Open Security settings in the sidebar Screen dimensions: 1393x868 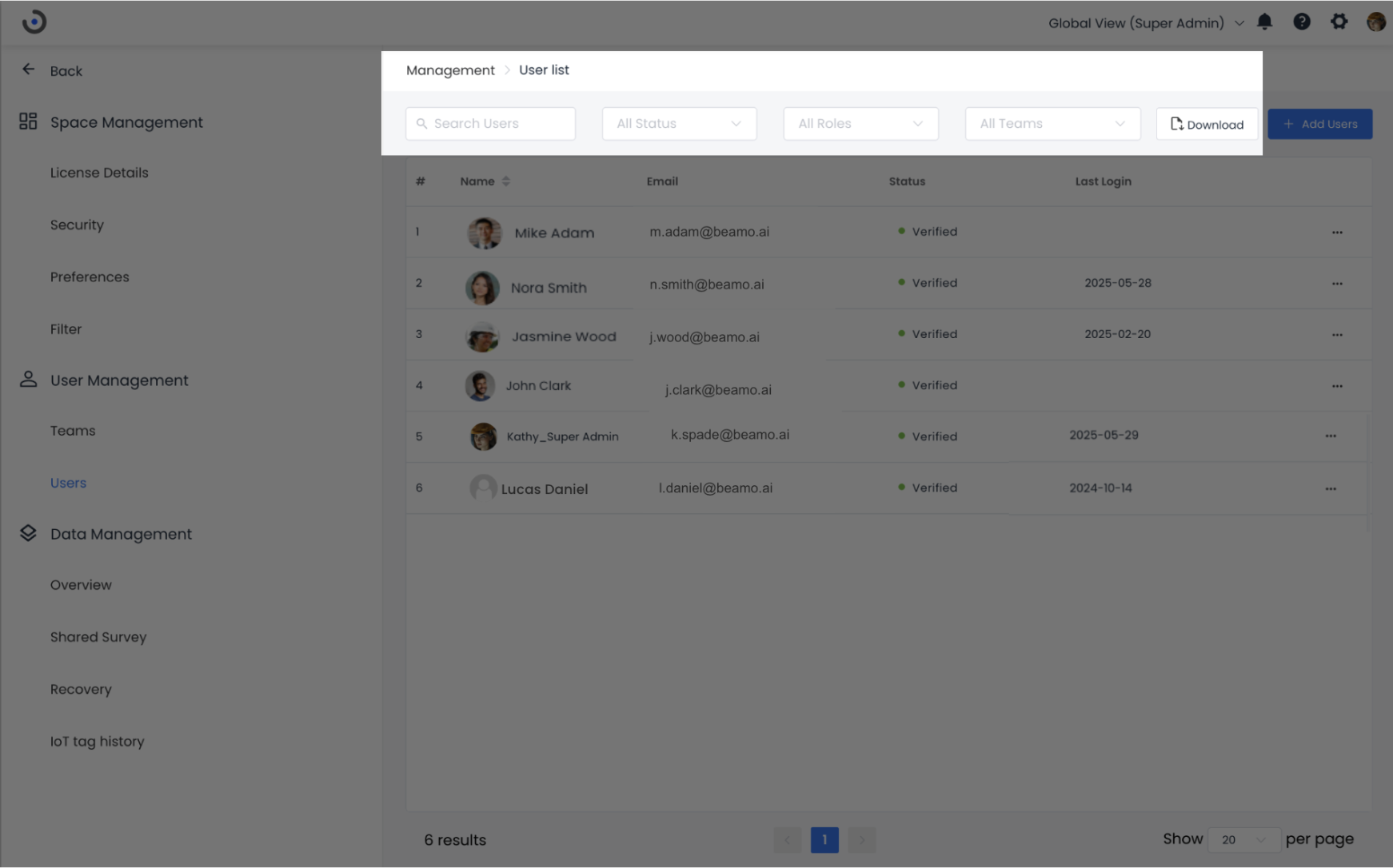click(77, 225)
